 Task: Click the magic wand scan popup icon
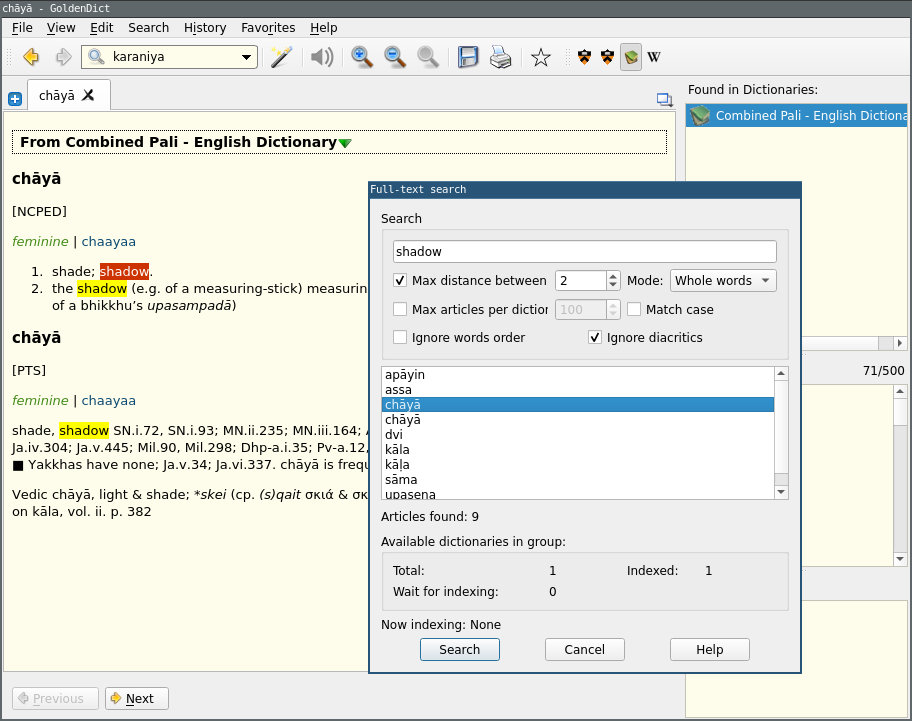[x=281, y=57]
